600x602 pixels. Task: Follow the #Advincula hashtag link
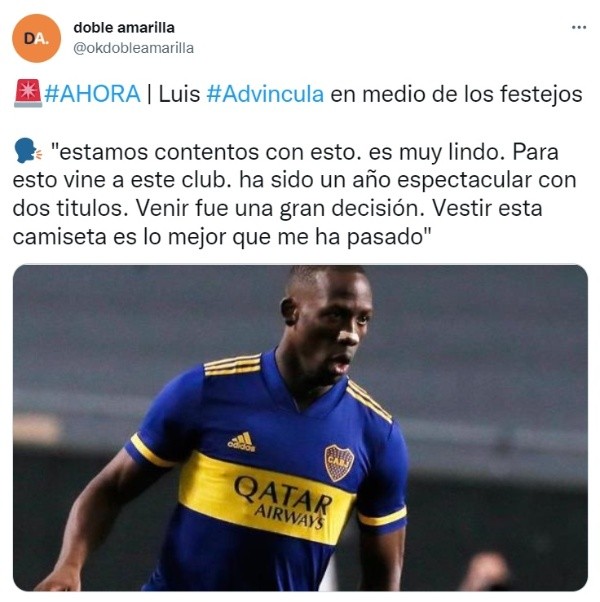click(265, 94)
